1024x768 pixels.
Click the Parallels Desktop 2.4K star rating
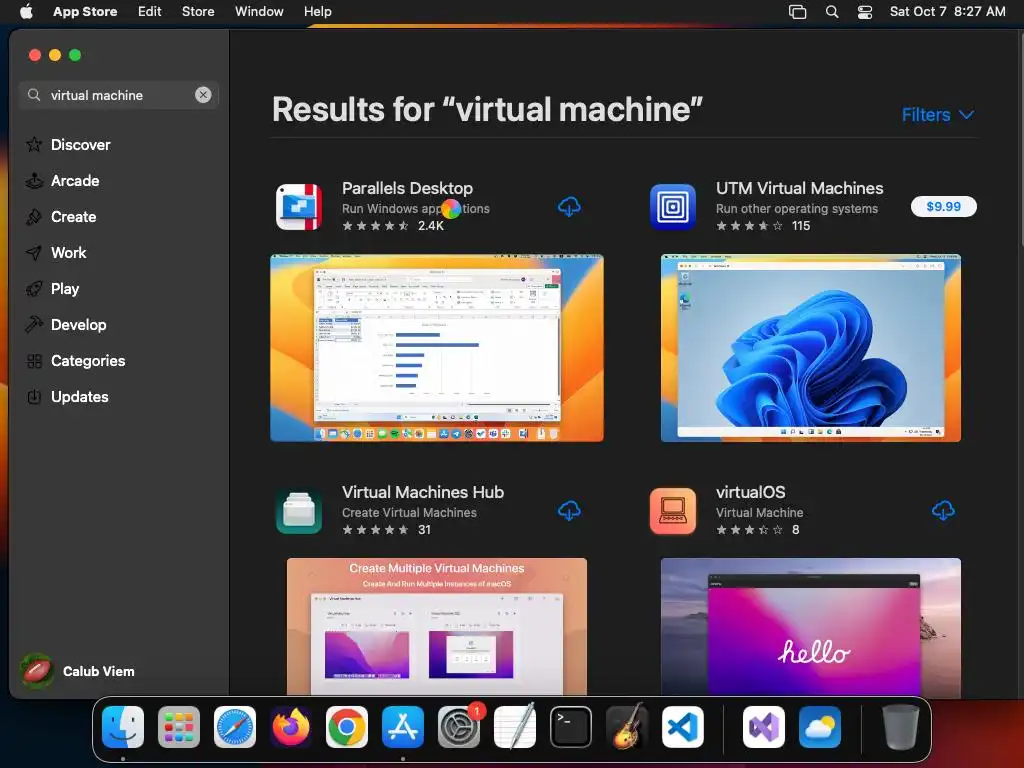(x=393, y=226)
